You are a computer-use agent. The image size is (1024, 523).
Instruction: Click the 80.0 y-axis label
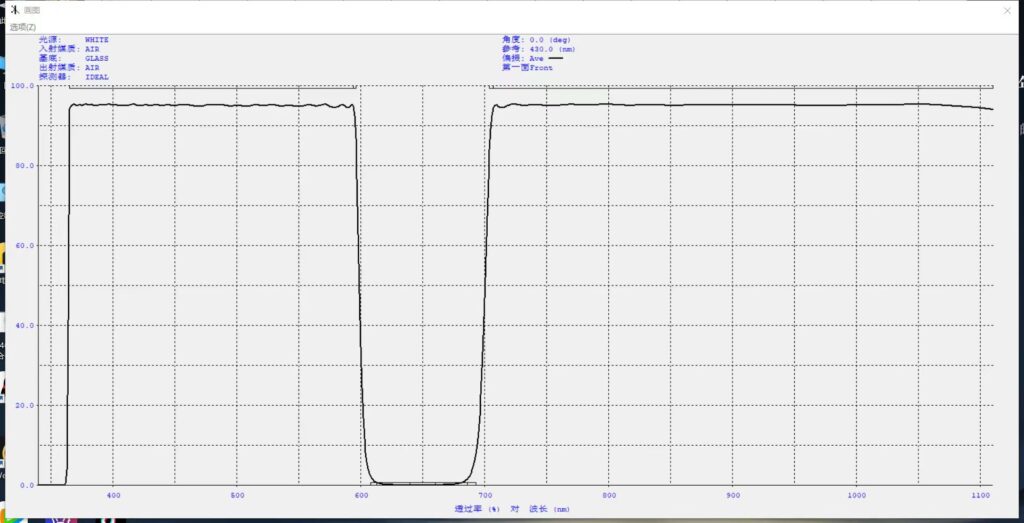[24, 166]
